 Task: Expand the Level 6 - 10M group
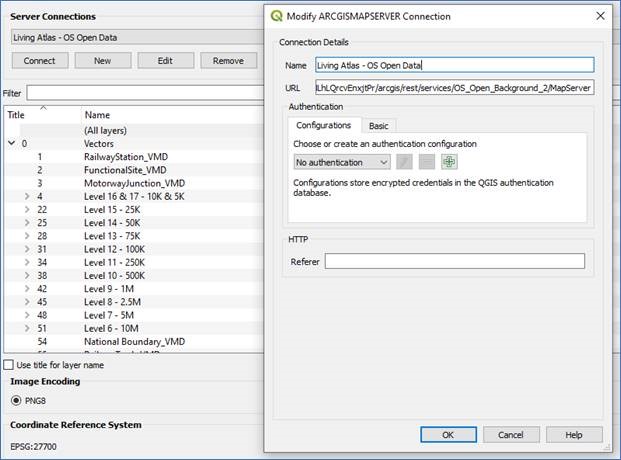coord(27,328)
